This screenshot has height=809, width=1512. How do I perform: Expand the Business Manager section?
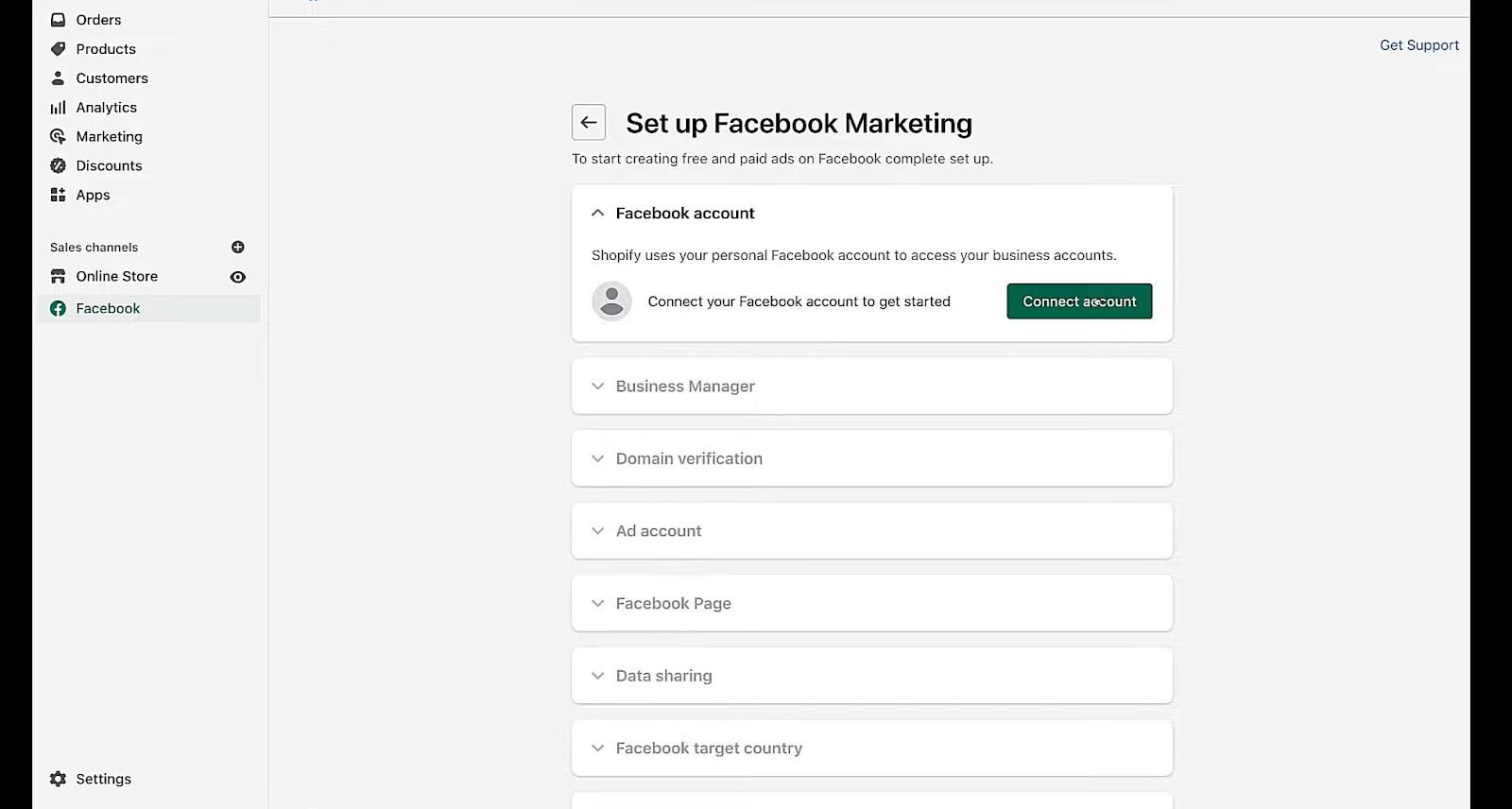coord(597,387)
